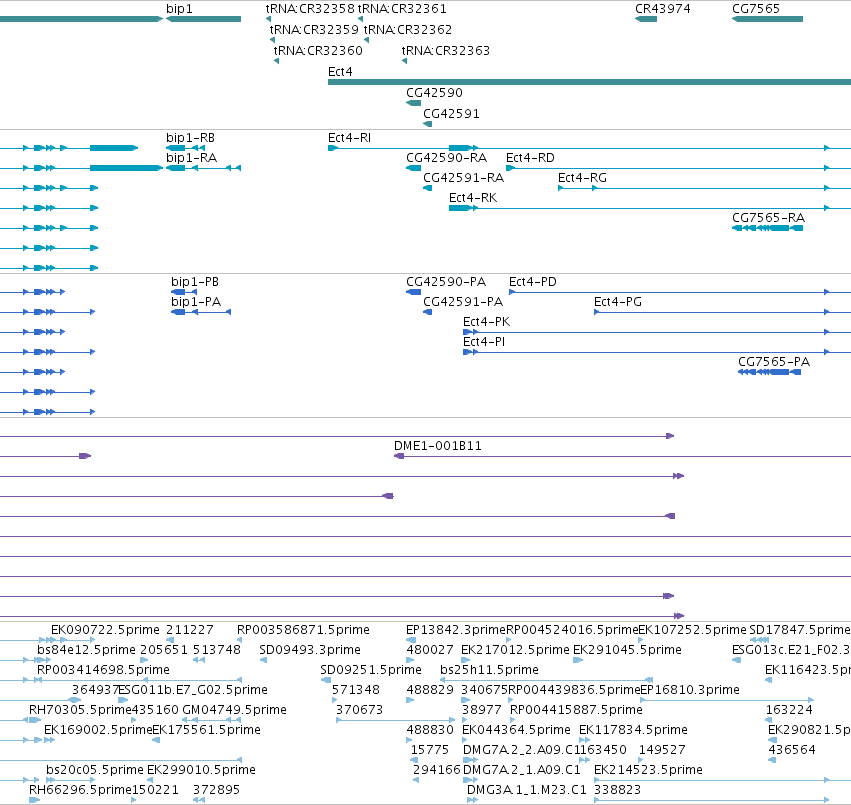Choose EST RP004439836.5prime

tap(574, 690)
